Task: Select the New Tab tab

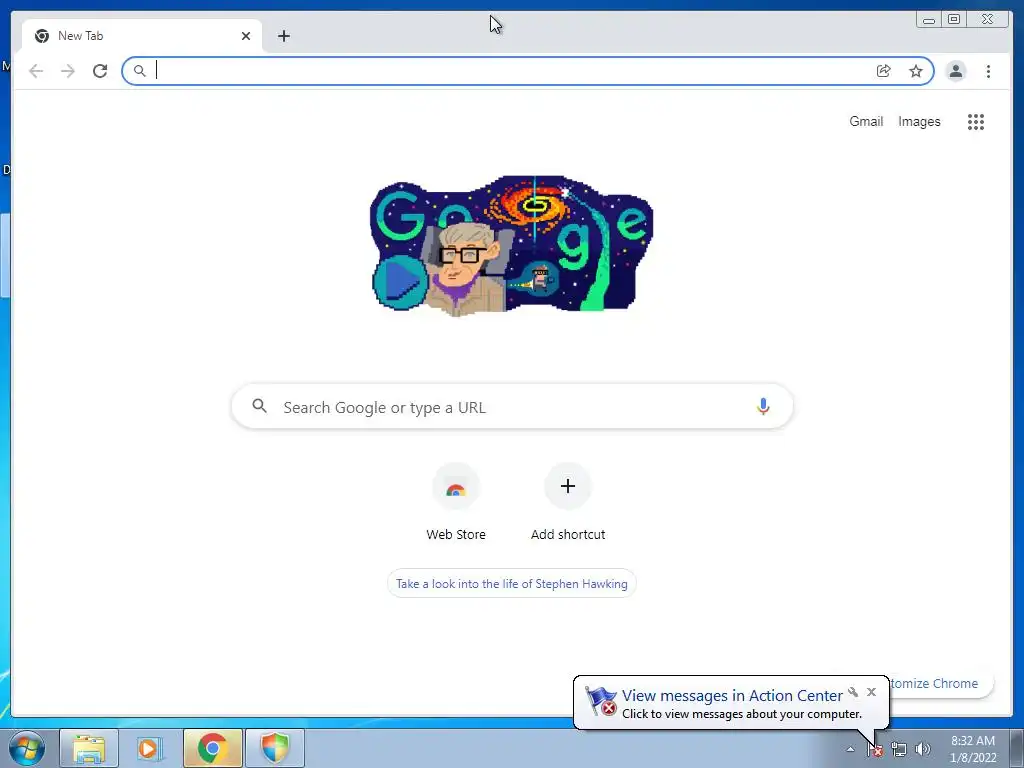Action: 142,36
